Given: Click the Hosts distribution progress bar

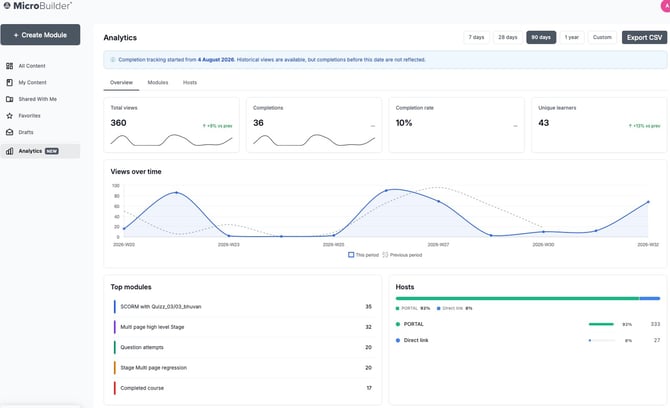Looking at the screenshot, I should [528, 299].
